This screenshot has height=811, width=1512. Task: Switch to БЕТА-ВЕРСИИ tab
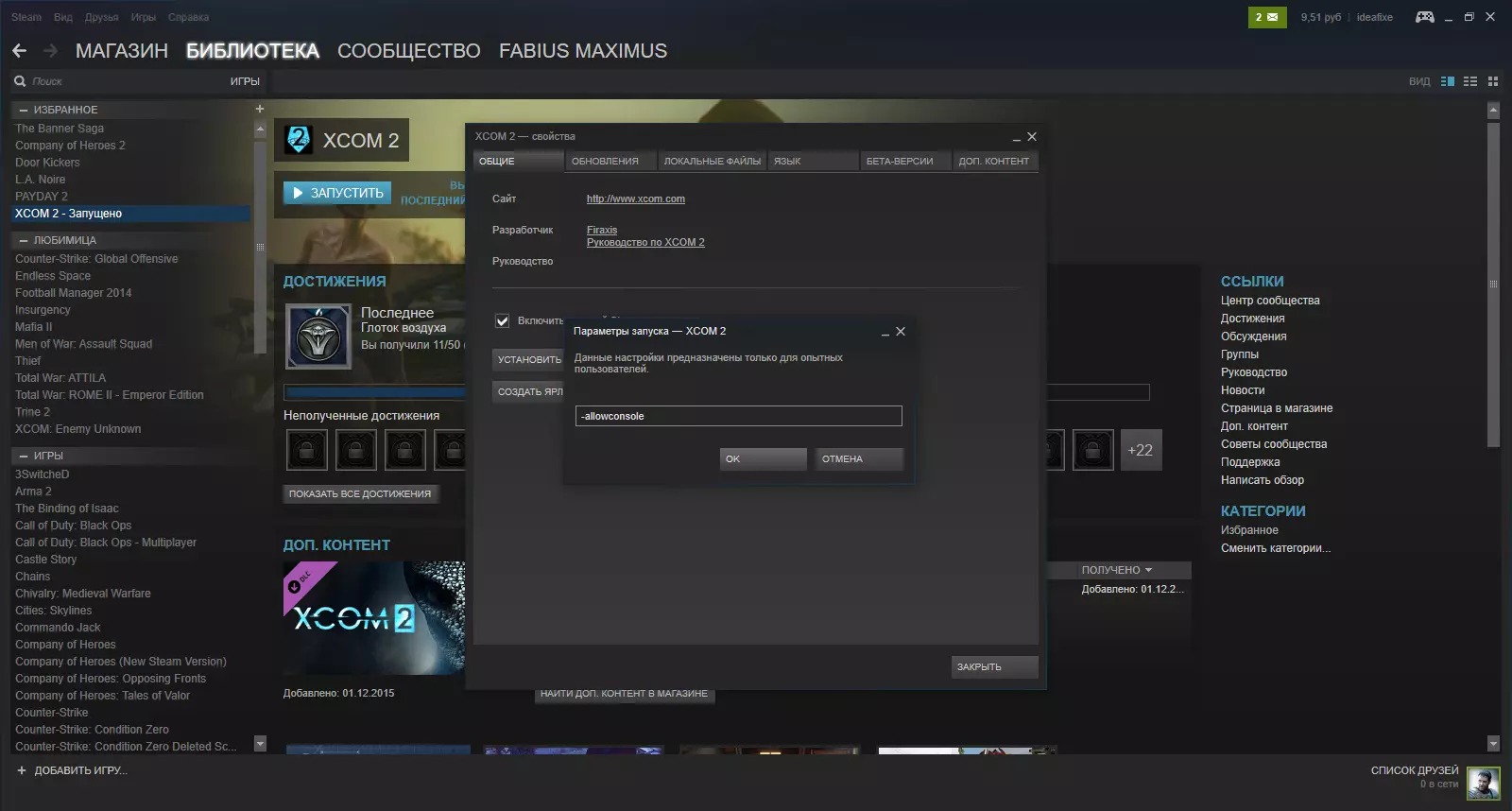tap(905, 161)
